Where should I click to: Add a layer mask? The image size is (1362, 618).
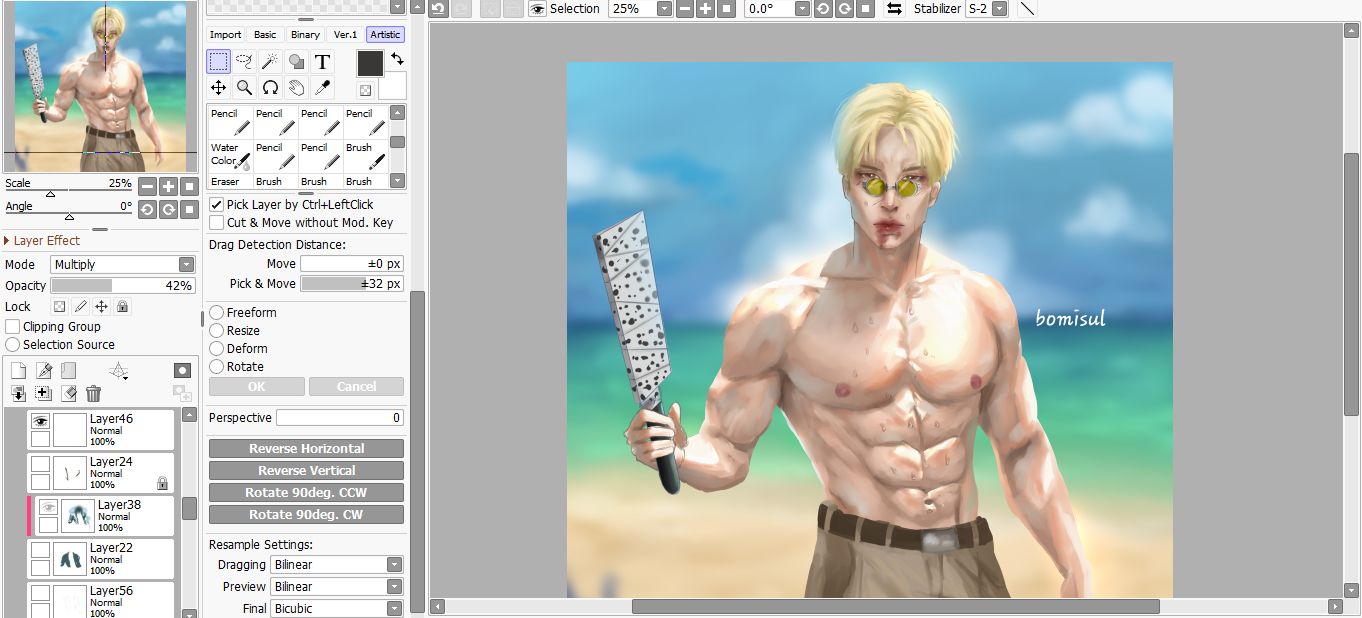(182, 371)
